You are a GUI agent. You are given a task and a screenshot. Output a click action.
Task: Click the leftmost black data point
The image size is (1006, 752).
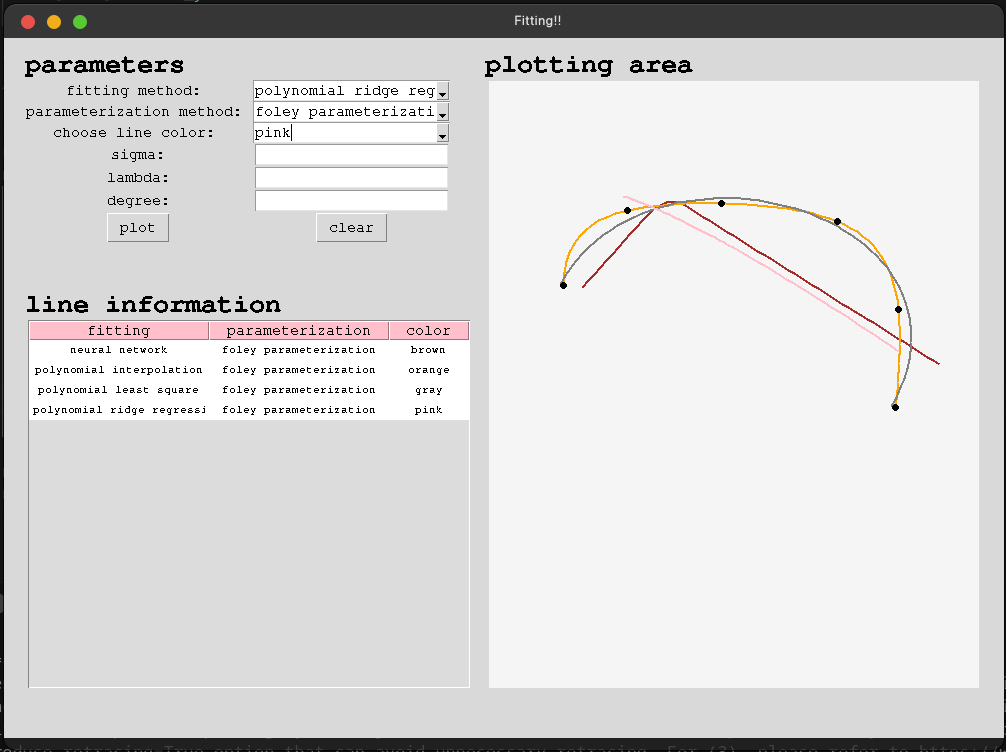click(563, 285)
